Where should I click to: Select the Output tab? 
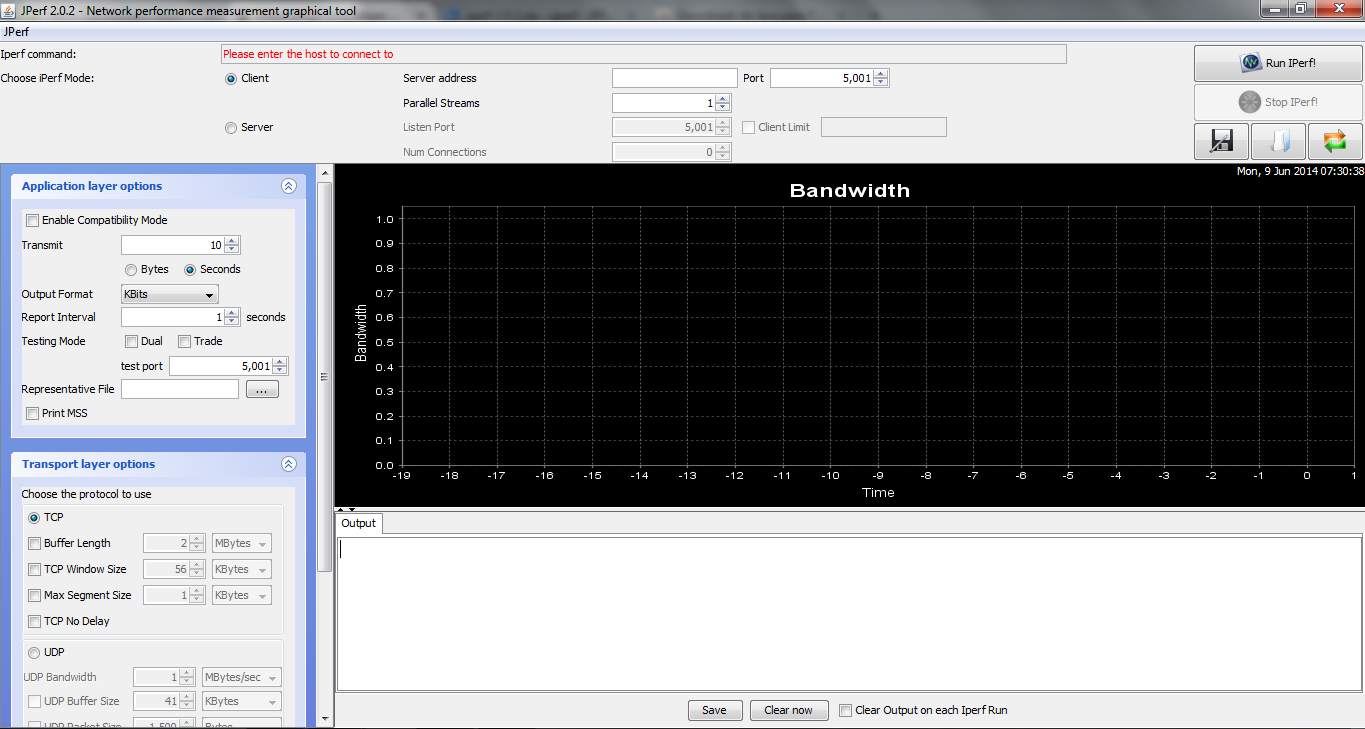click(359, 523)
